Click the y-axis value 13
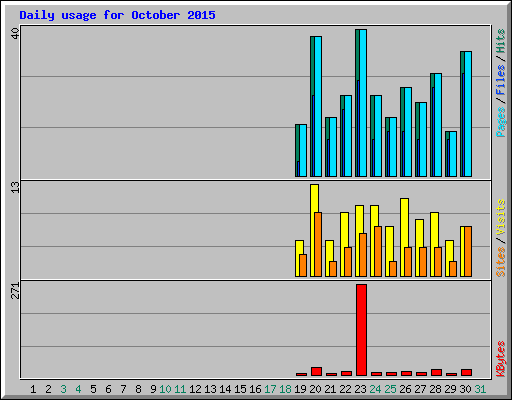The image size is (512, 400). coord(16,187)
